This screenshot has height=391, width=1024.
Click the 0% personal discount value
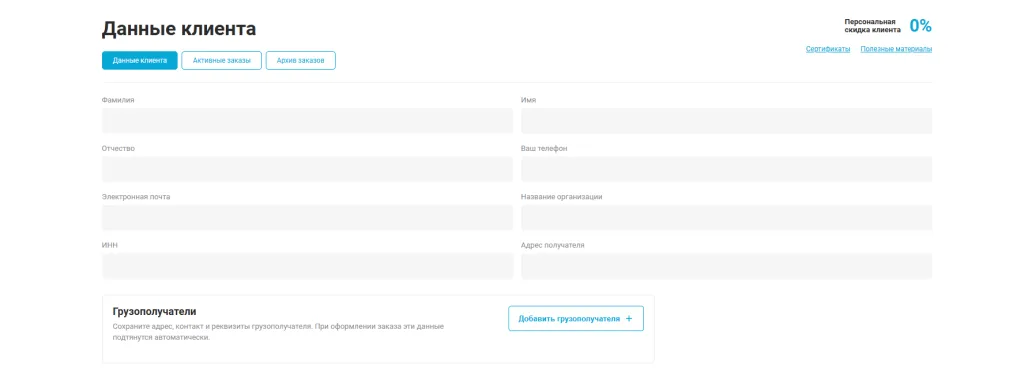921,25
